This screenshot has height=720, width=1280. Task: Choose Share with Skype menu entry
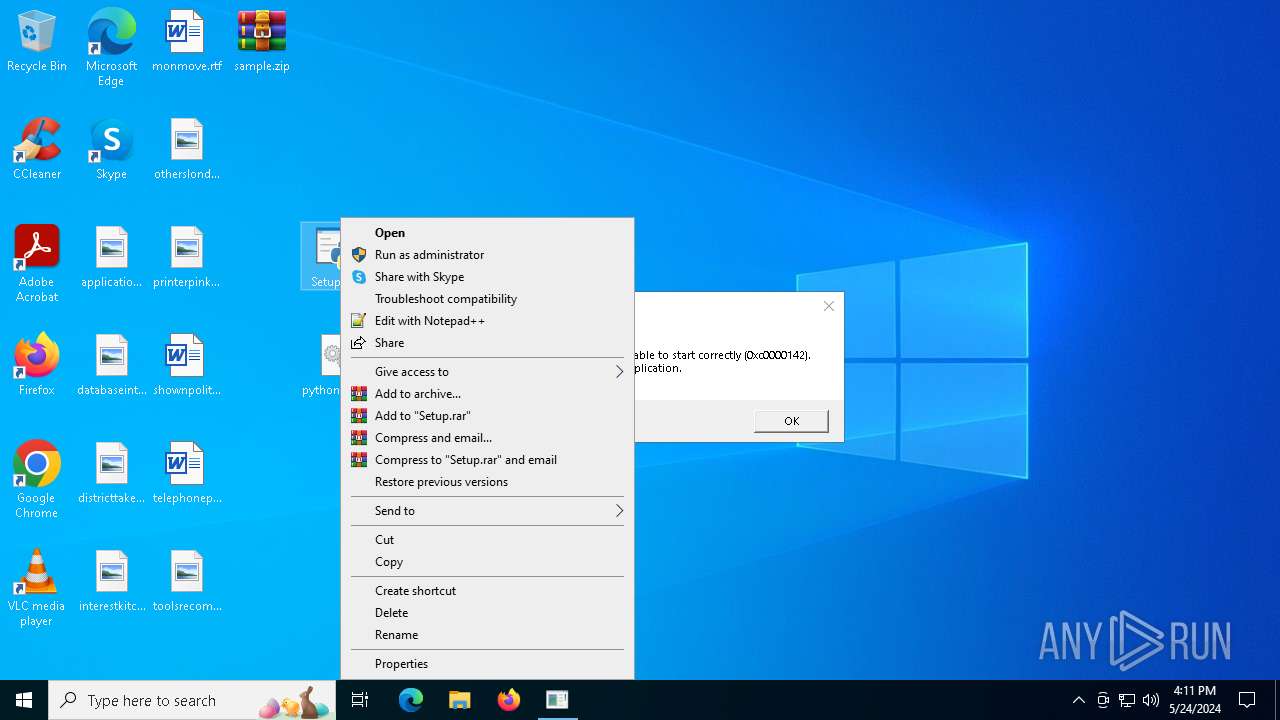point(487,277)
